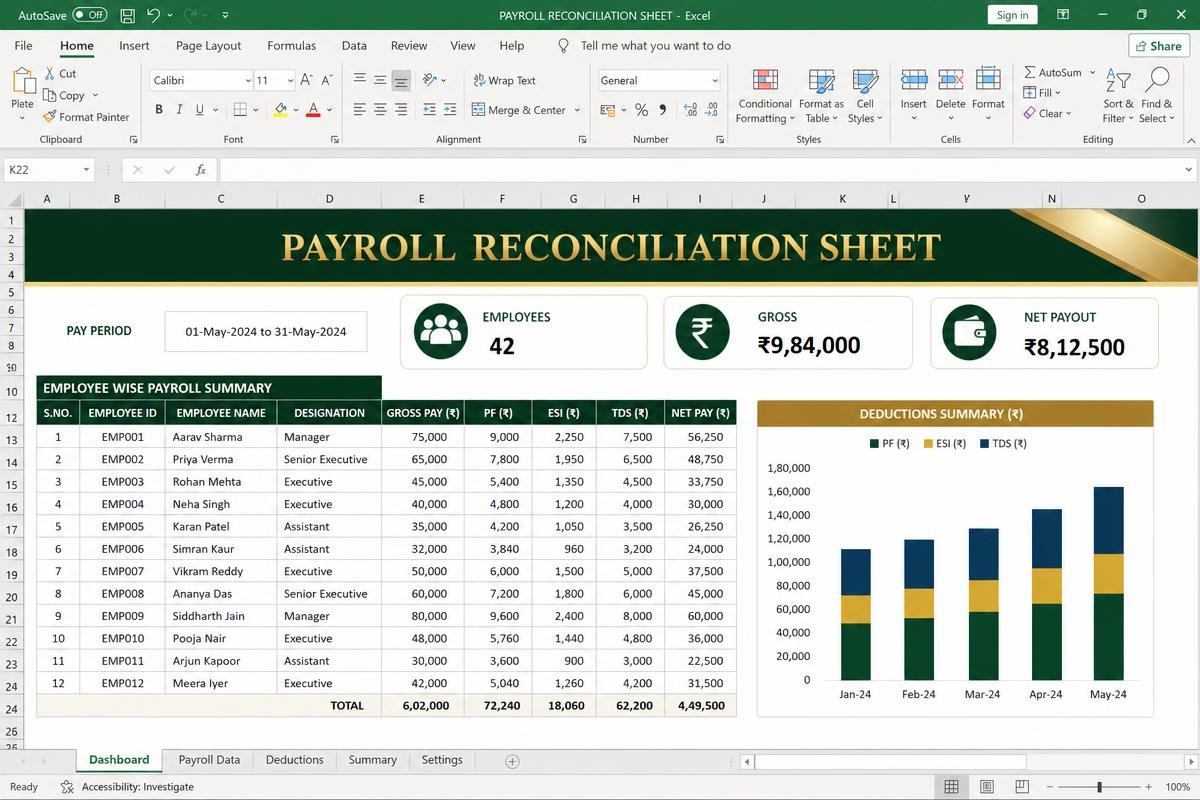Click the Borders icon
The width and height of the screenshot is (1200, 800).
(240, 110)
